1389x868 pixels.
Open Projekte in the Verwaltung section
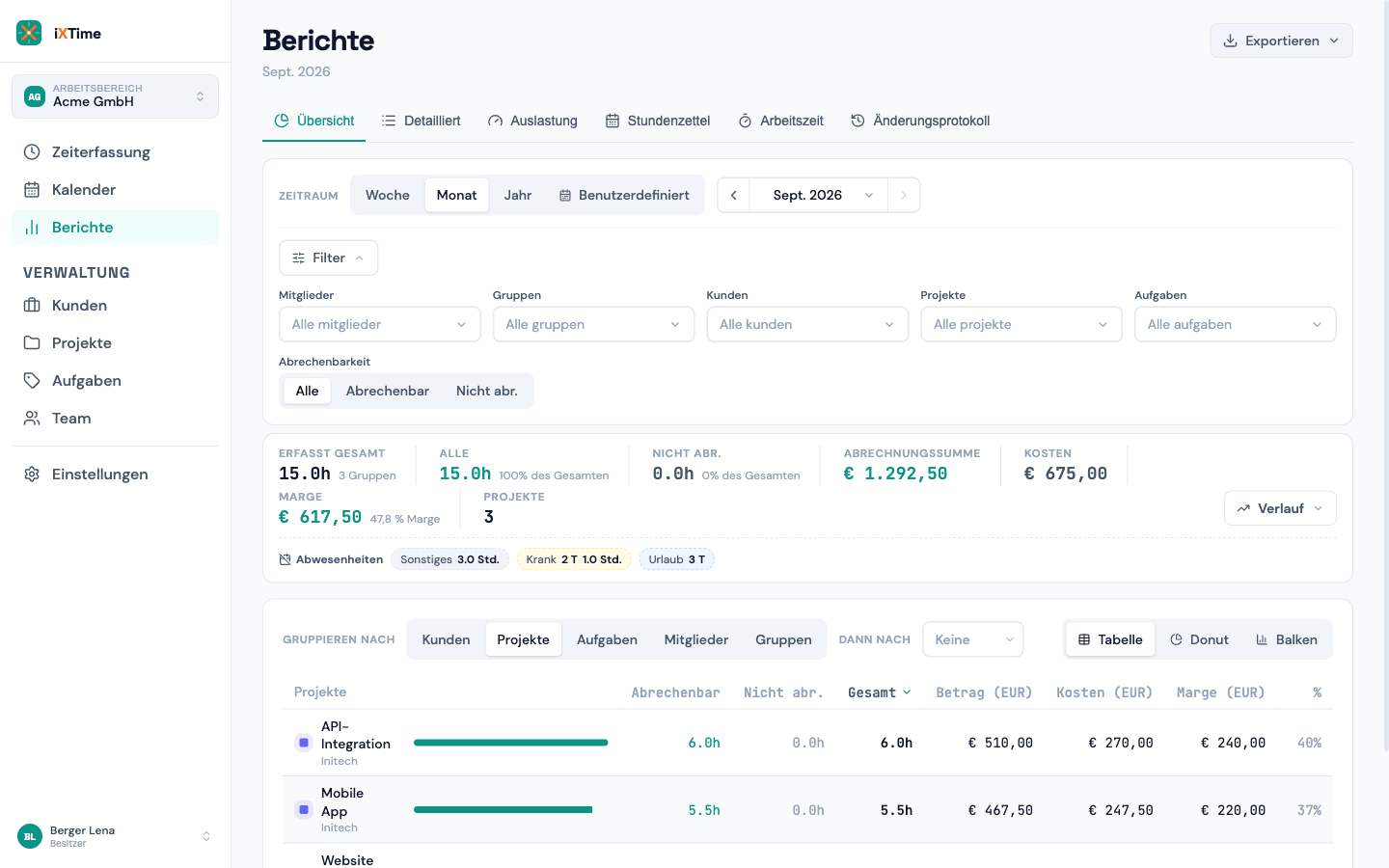coord(115,343)
